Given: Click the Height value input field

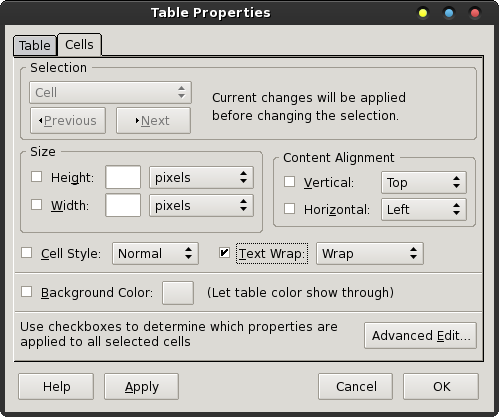Looking at the screenshot, I should (x=123, y=177).
